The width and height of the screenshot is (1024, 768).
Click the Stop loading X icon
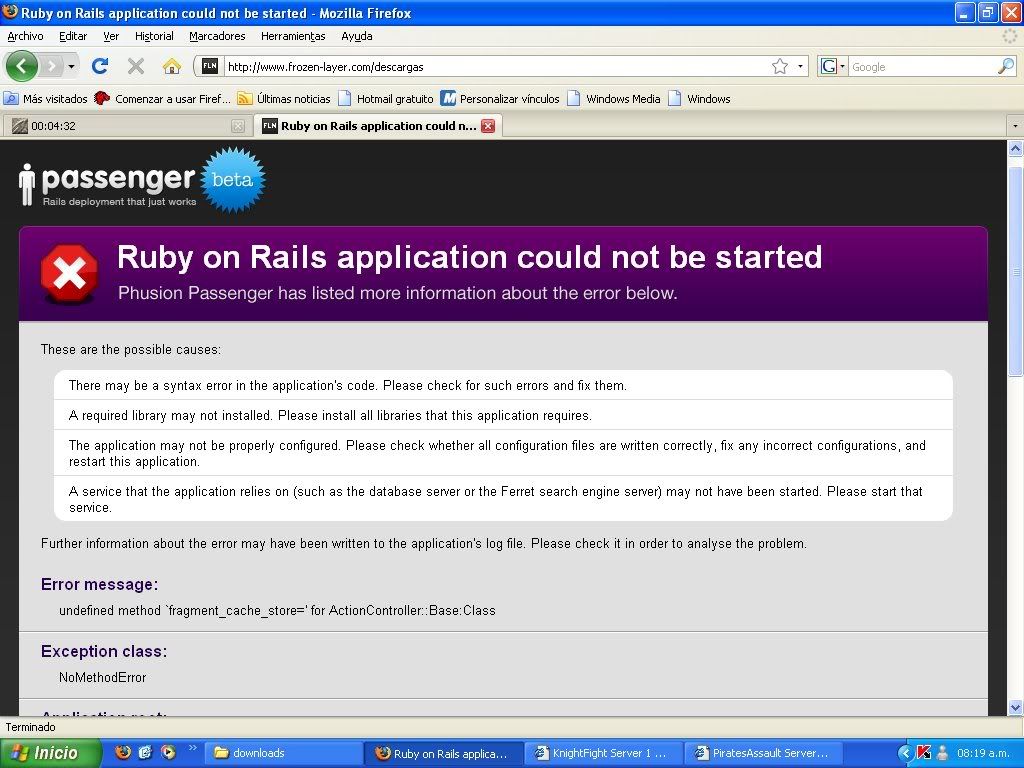136,66
